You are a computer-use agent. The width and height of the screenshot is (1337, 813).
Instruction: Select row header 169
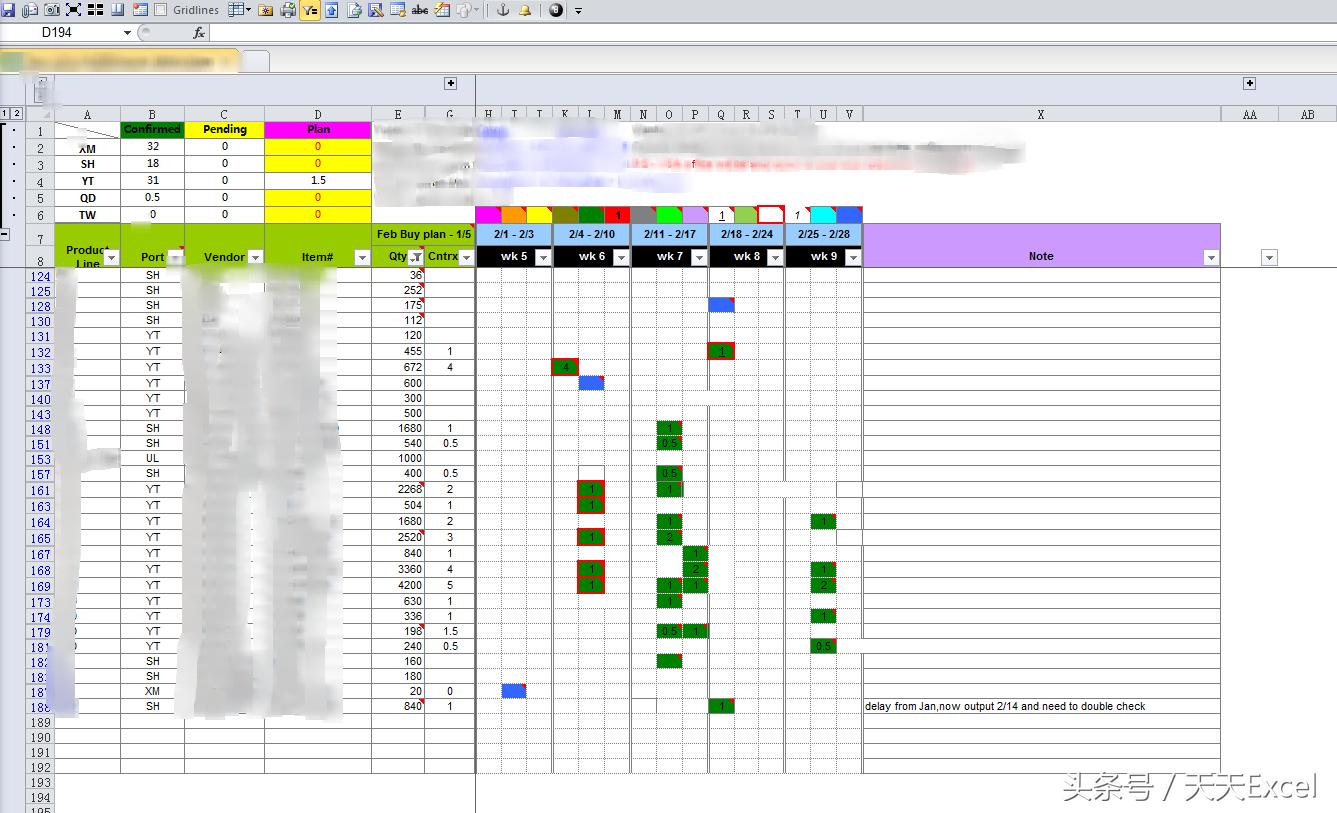coord(40,587)
